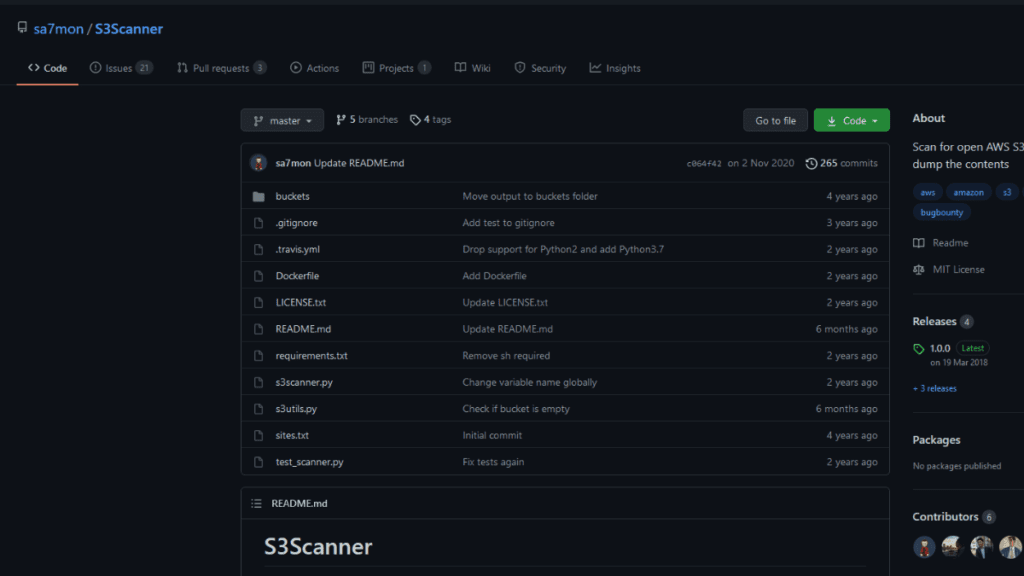This screenshot has width=1024, height=576.
Task: Open the 265 commits history
Action: point(841,163)
